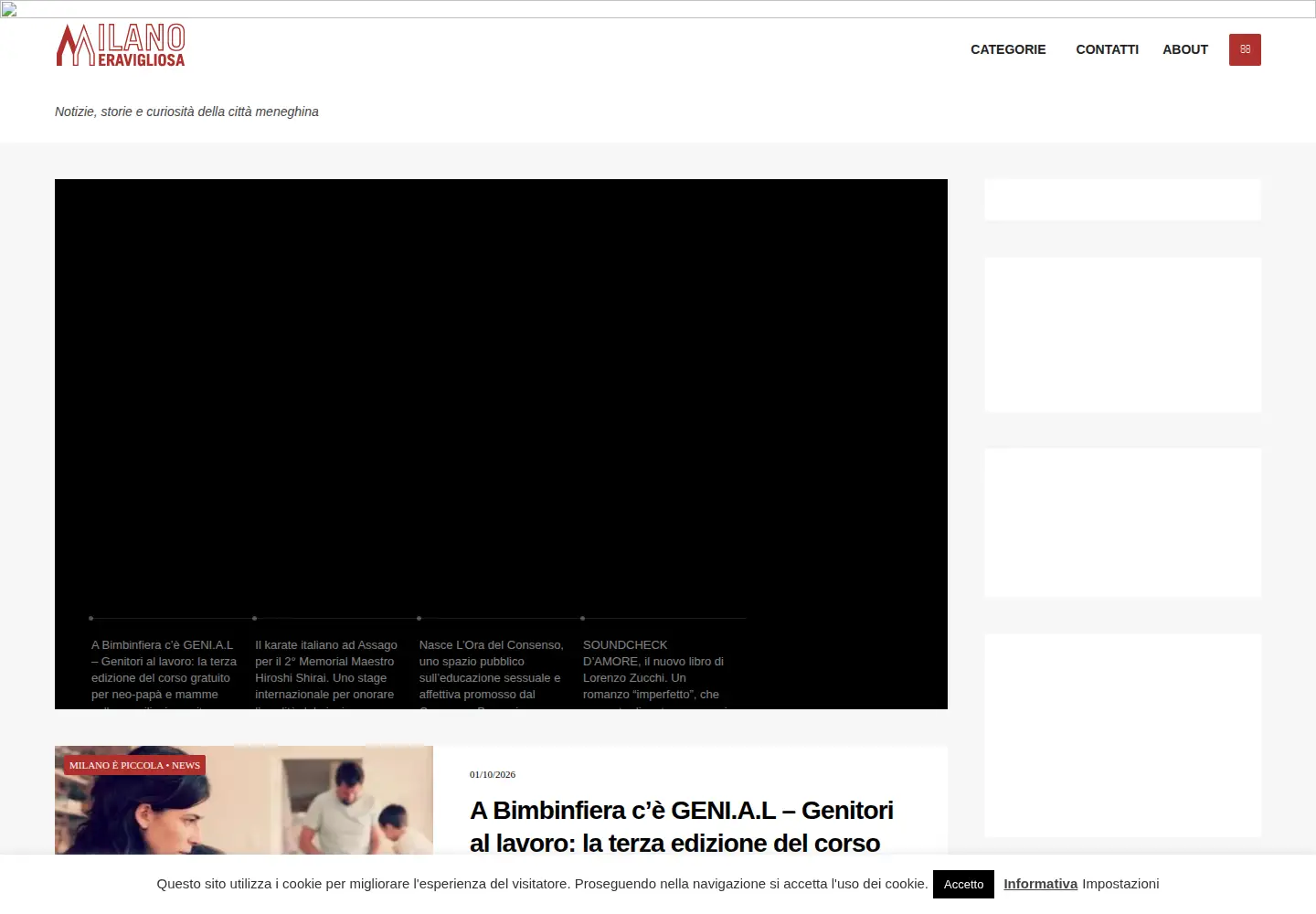Click the broken image icon at page top
Viewport: 1316px width, 914px height.
coord(9,9)
